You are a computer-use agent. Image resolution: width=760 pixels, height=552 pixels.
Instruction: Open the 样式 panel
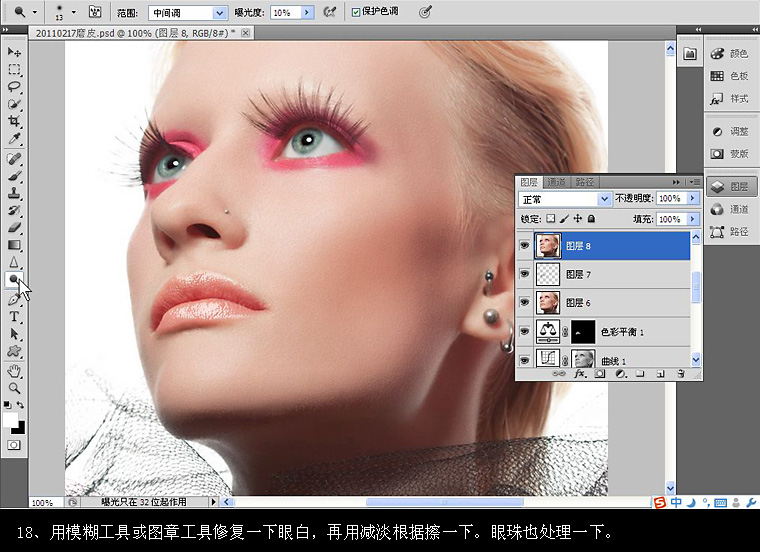[730, 98]
